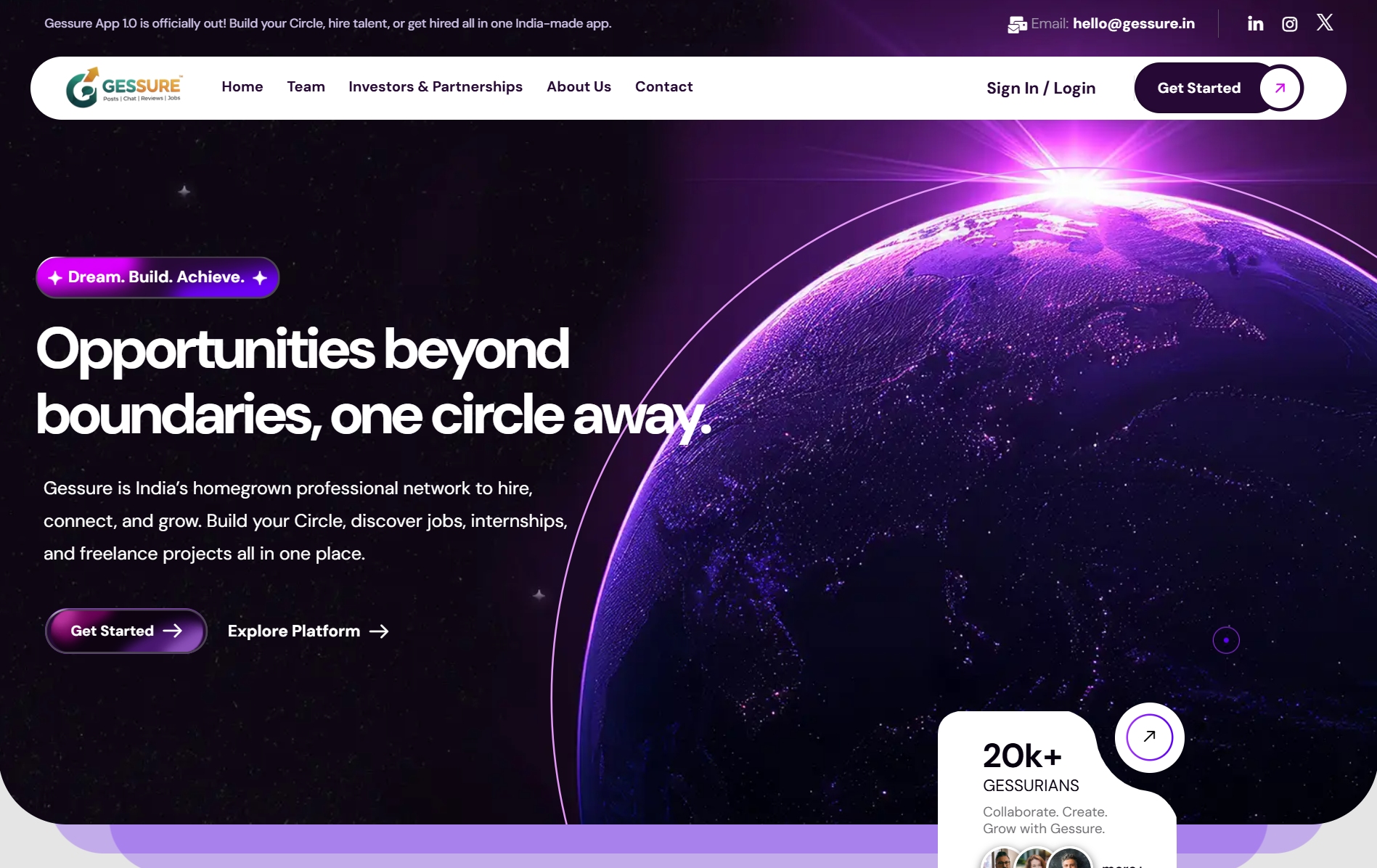The height and width of the screenshot is (868, 1377).
Task: Click the hello@gessure.in email link
Action: tap(1134, 23)
